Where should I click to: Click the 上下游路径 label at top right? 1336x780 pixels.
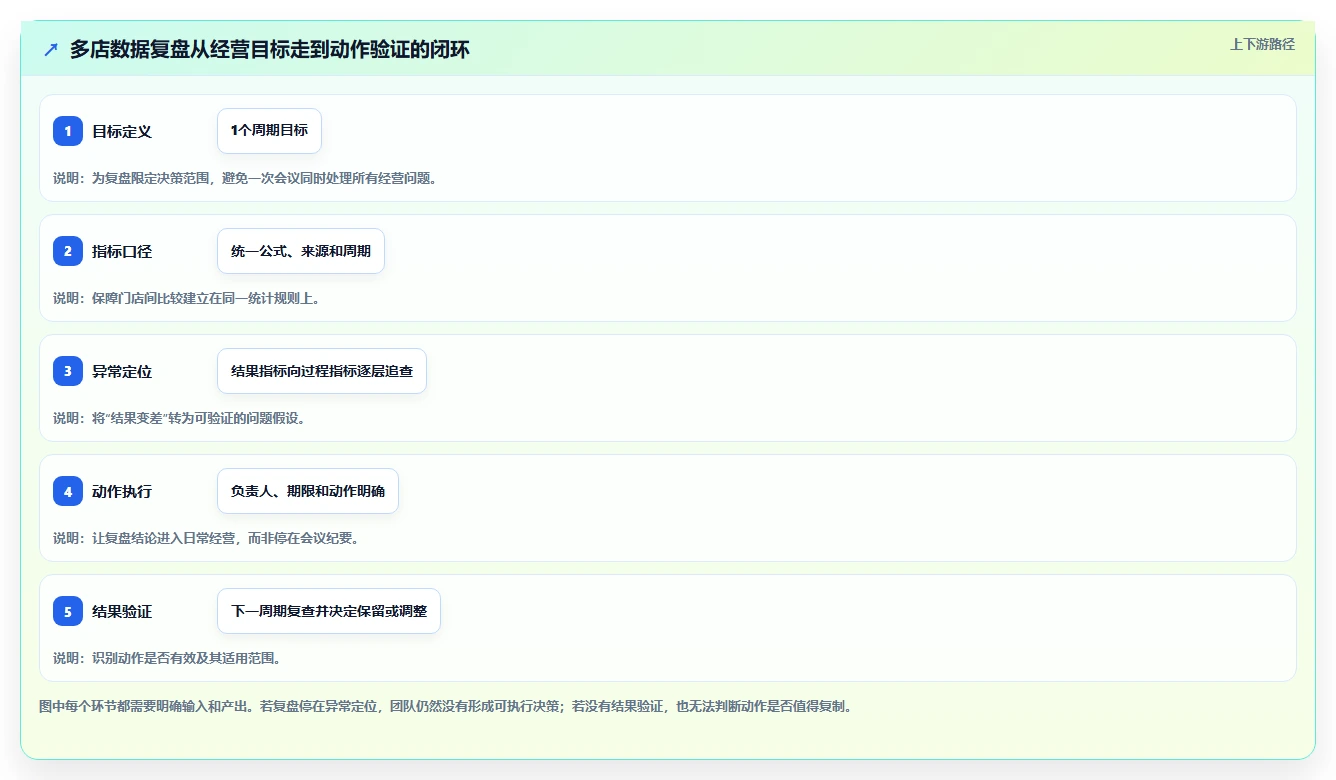coord(1262,44)
